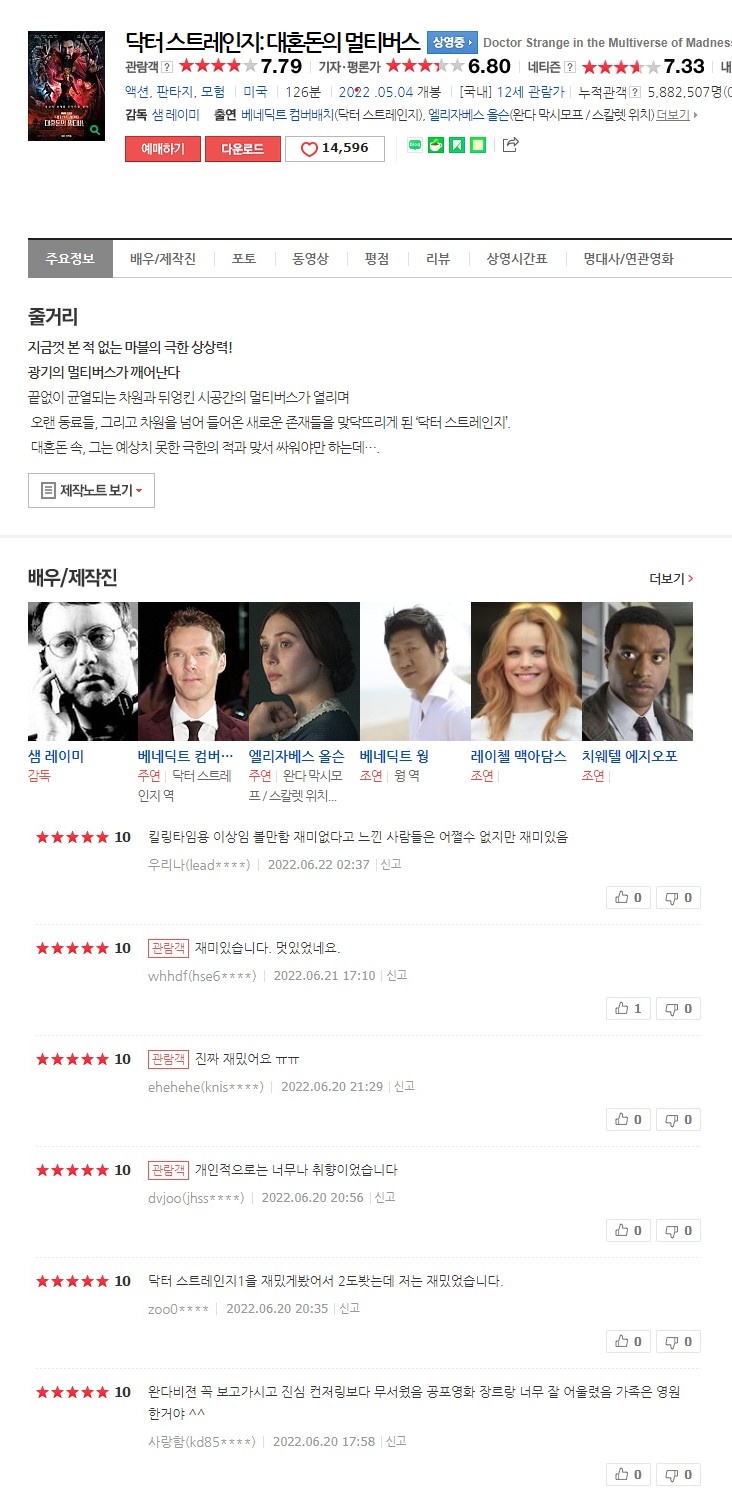The width and height of the screenshot is (732, 1495).
Task: Thumbs-down the 우리나 review
Action: click(678, 897)
